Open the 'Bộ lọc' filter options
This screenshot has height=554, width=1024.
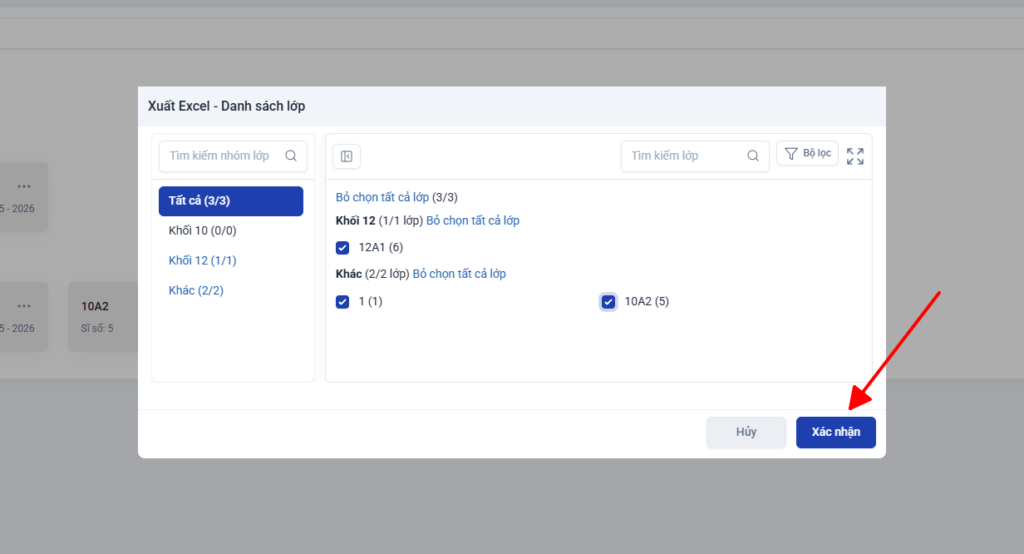point(807,154)
